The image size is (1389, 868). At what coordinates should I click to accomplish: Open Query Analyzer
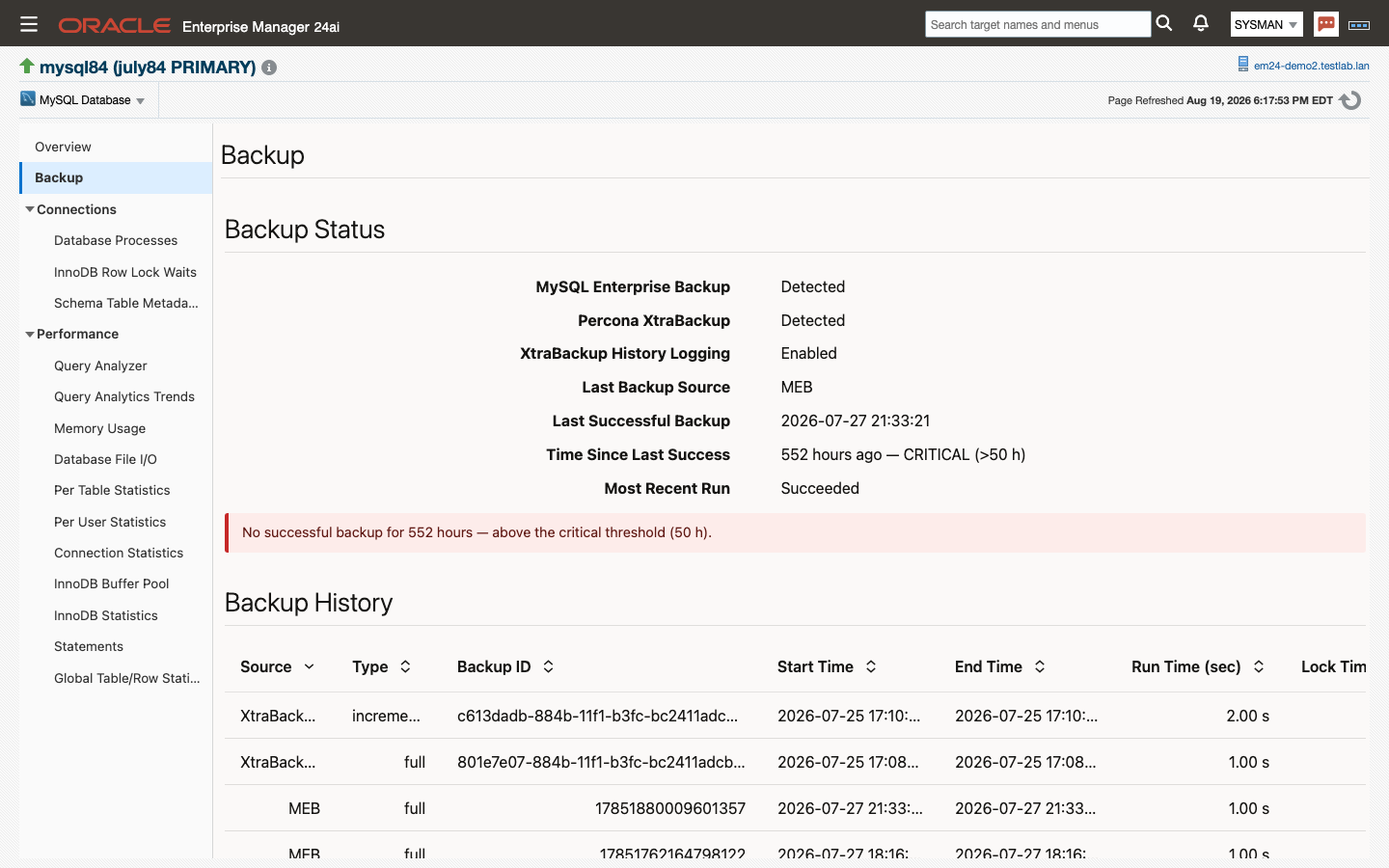tap(100, 366)
